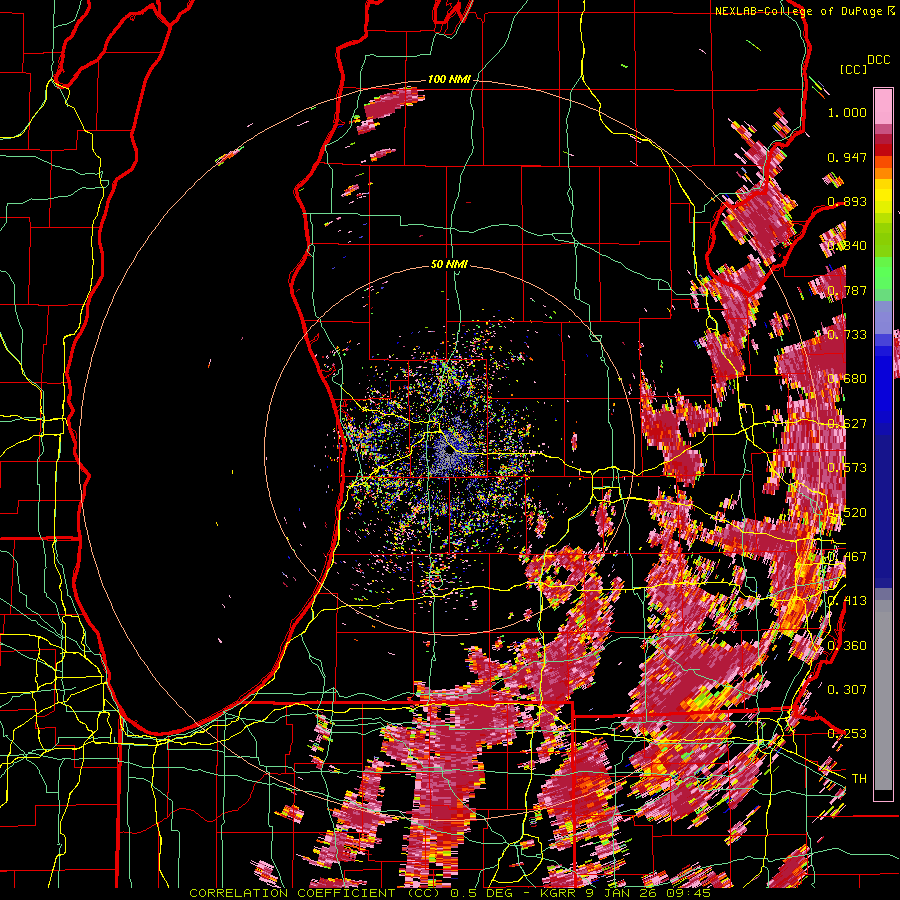Pick the gray bottom color bar segment
900x900 pixels.
883,695
